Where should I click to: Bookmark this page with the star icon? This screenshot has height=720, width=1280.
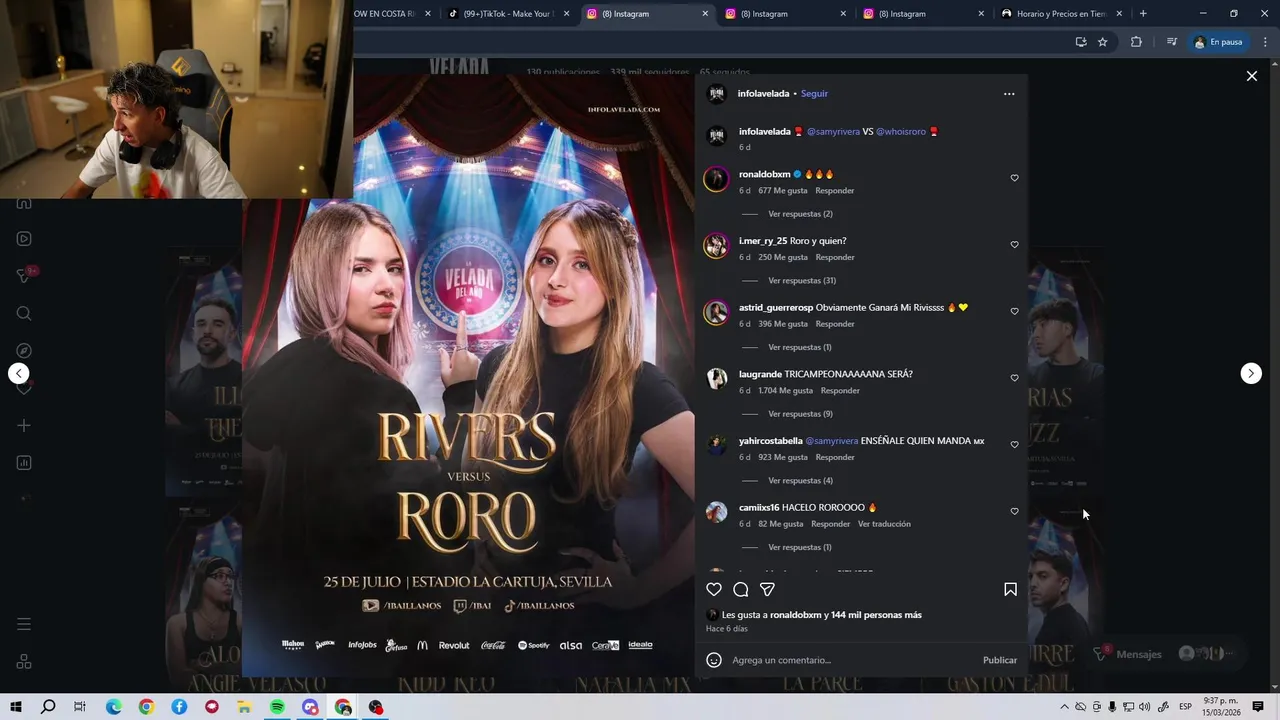[1103, 42]
